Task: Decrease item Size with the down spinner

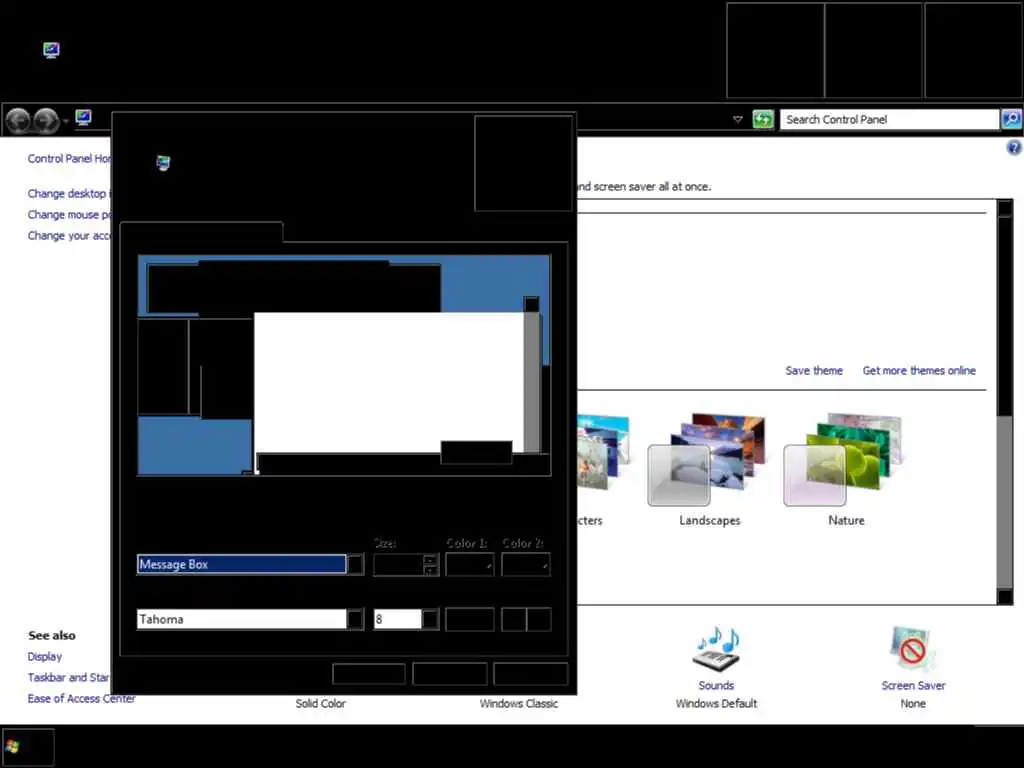Action: pos(430,570)
